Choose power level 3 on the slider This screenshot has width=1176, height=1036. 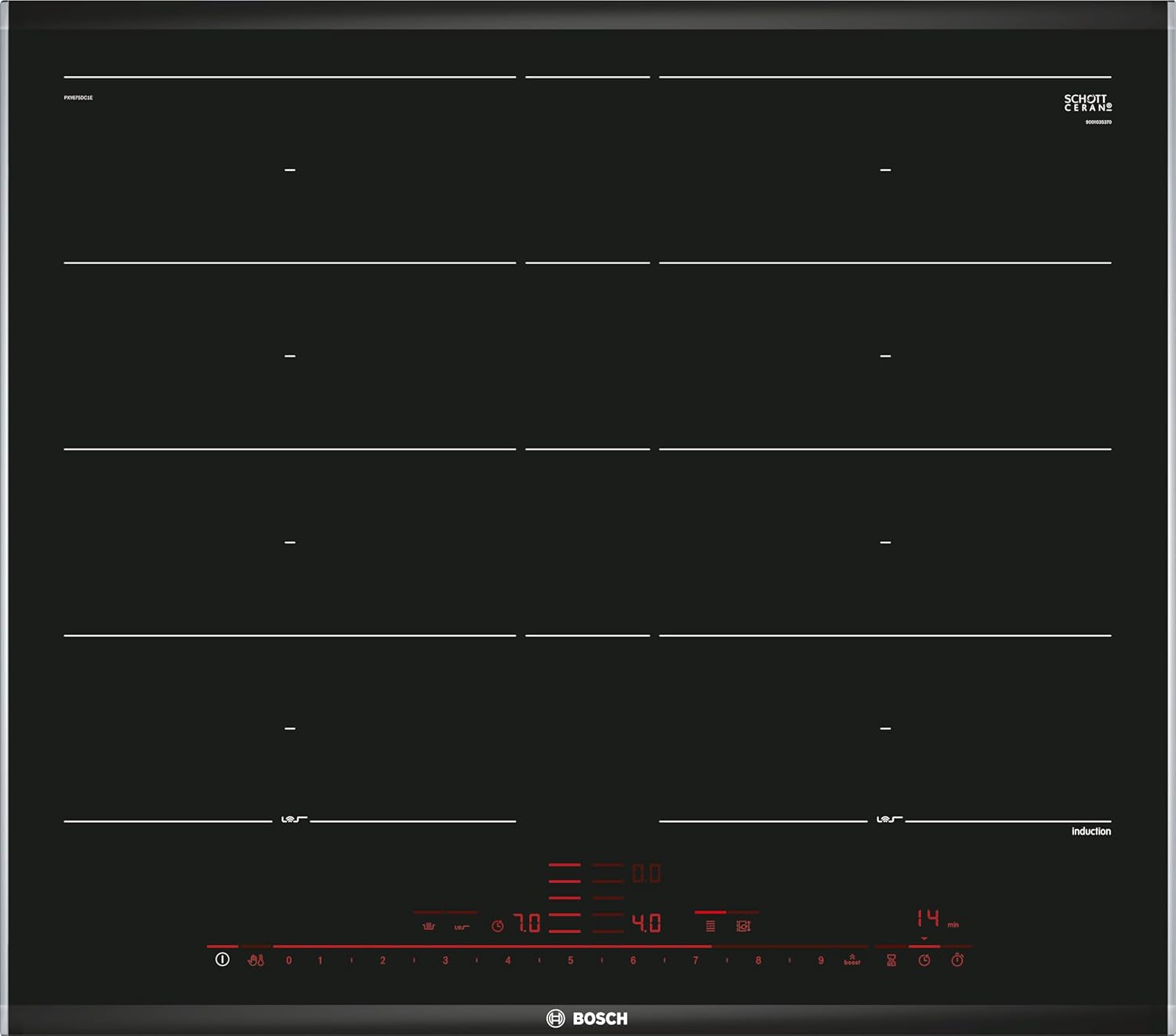445,960
